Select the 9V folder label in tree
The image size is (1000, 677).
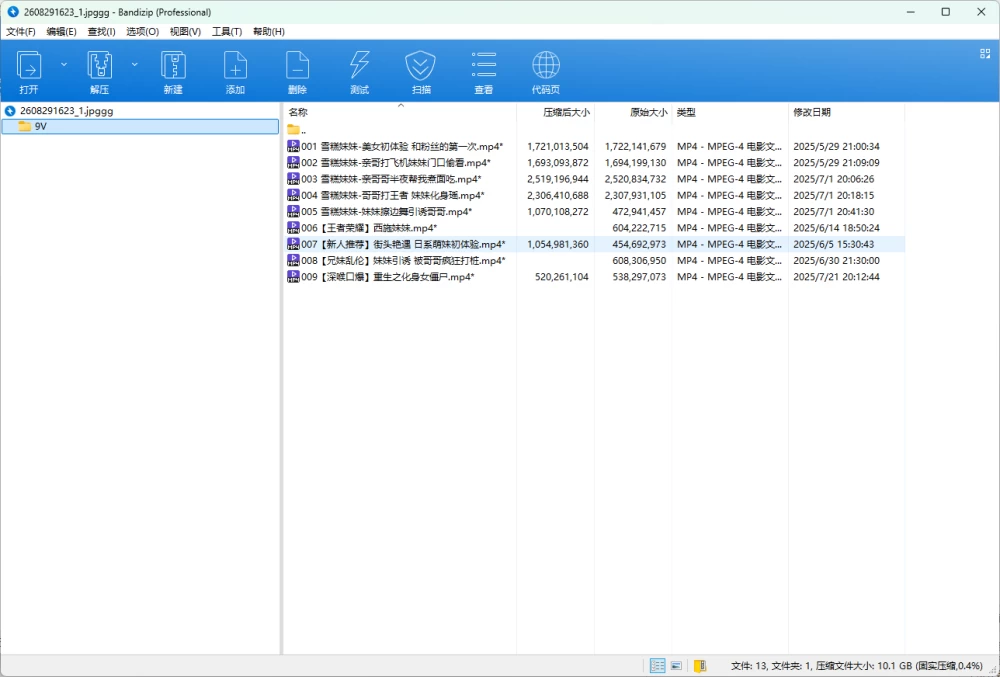[41, 126]
